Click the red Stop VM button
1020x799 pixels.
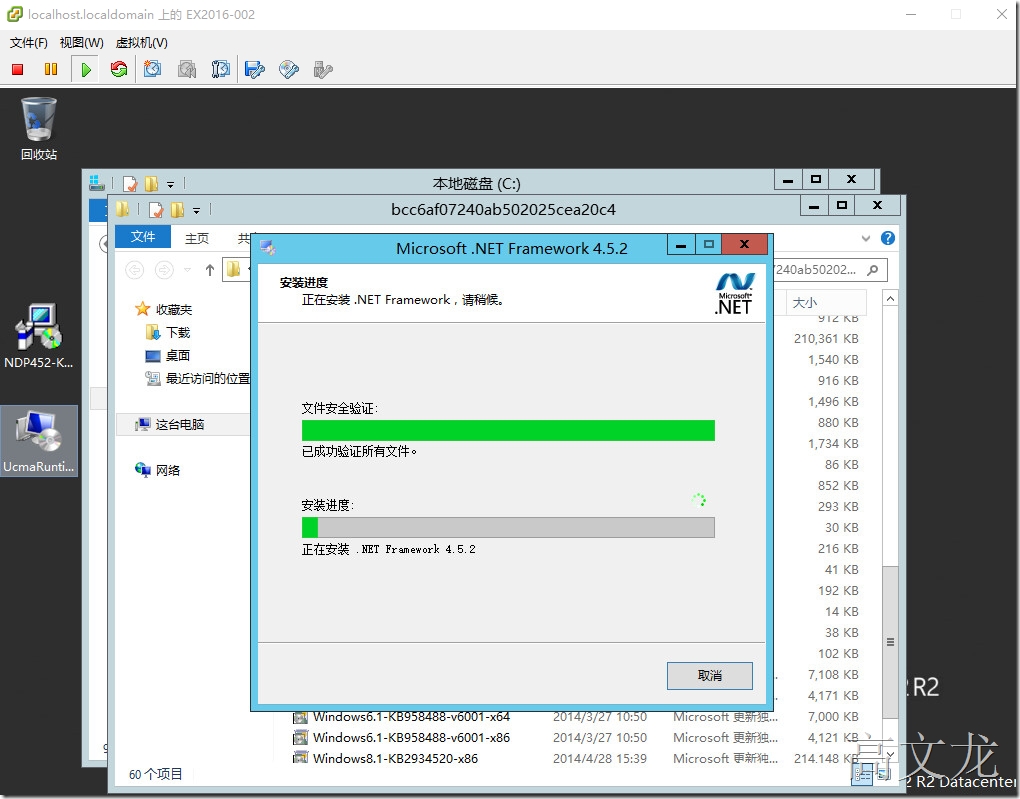point(18,70)
